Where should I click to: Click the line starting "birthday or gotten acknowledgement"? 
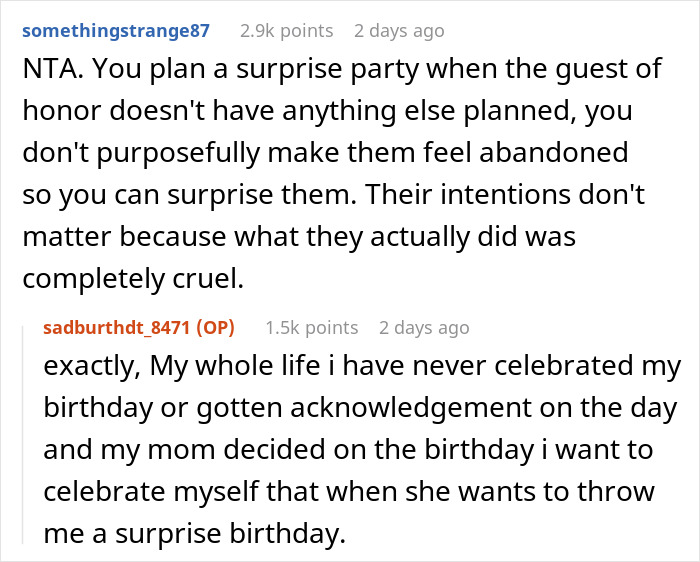(360, 408)
